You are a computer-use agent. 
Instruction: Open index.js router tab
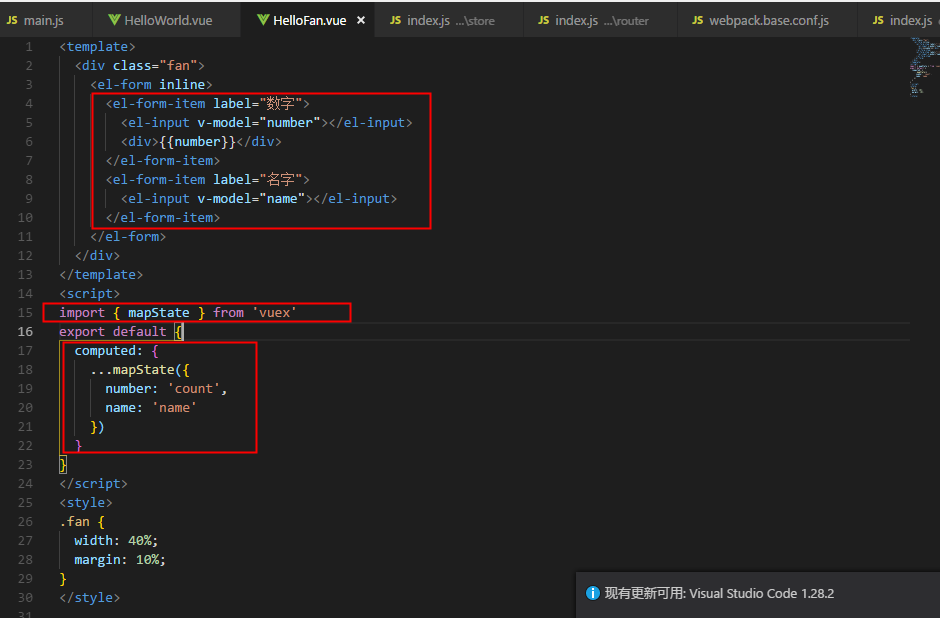point(599,20)
